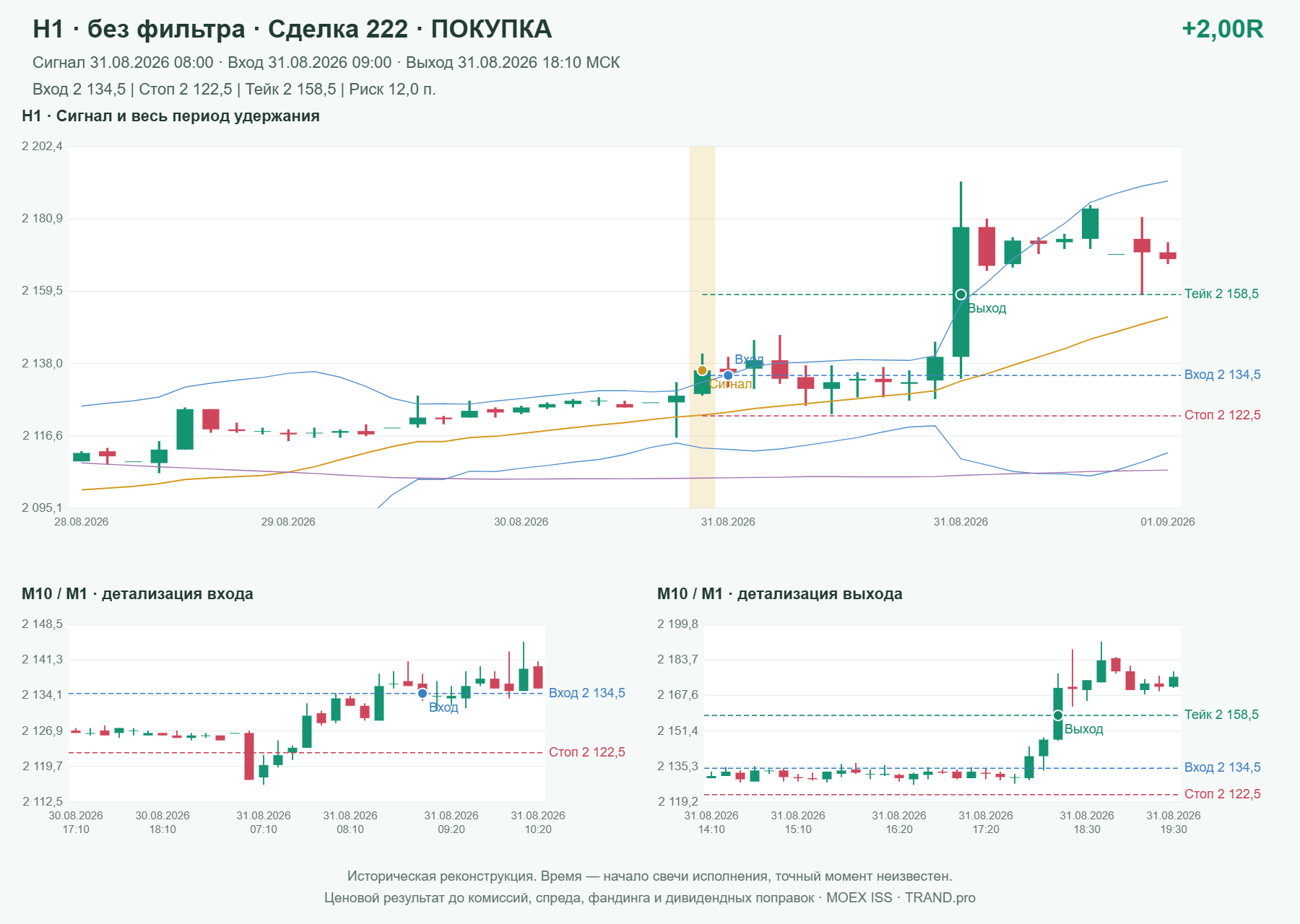Click the 'Сигнал' label on H1 chart
Viewport: 1300px width, 924px height.
pyautogui.click(x=730, y=384)
